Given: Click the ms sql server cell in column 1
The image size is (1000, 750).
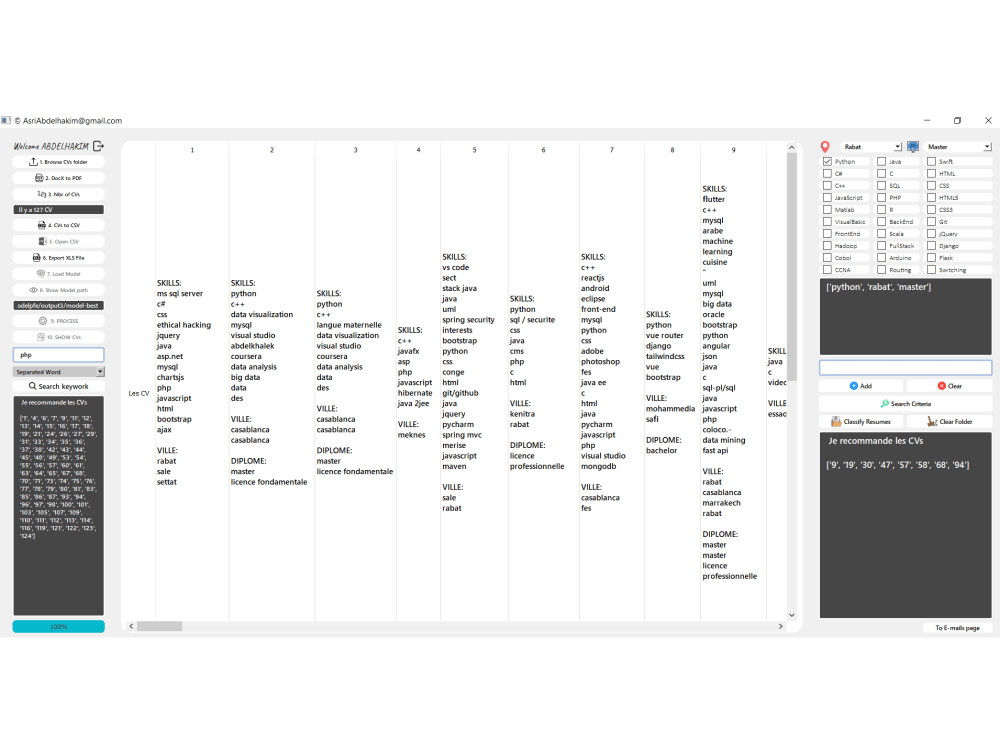Looking at the screenshot, I should (180, 293).
